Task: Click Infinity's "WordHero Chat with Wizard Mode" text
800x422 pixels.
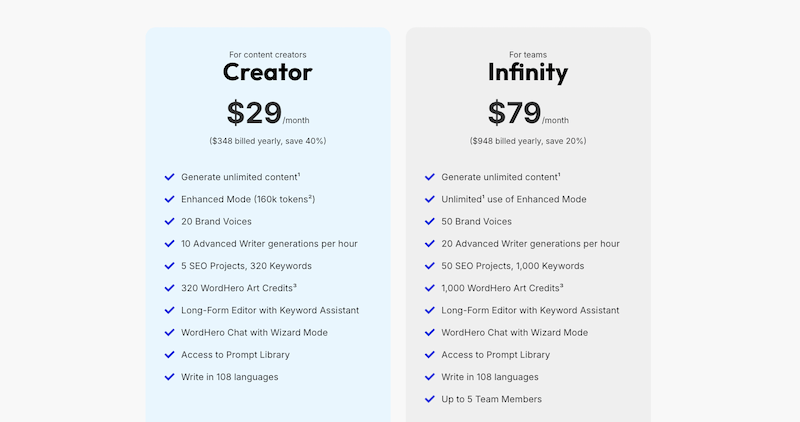Action: (514, 332)
